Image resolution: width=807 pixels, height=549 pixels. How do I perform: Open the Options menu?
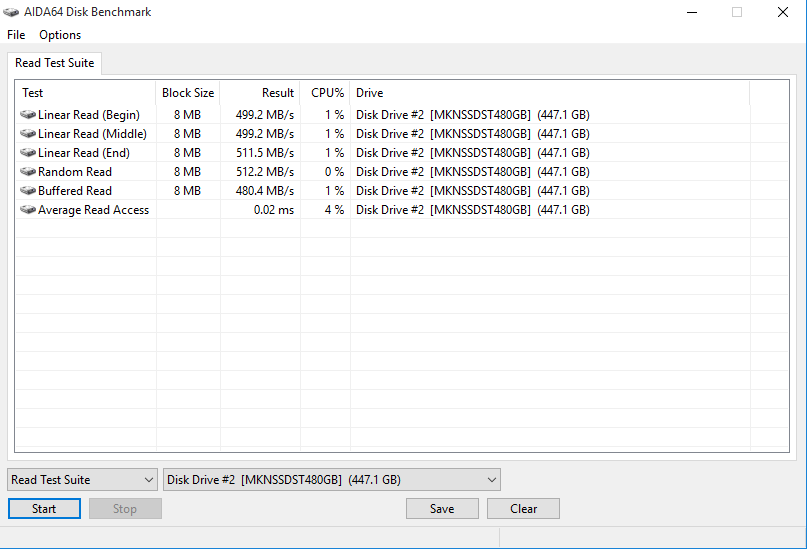60,34
